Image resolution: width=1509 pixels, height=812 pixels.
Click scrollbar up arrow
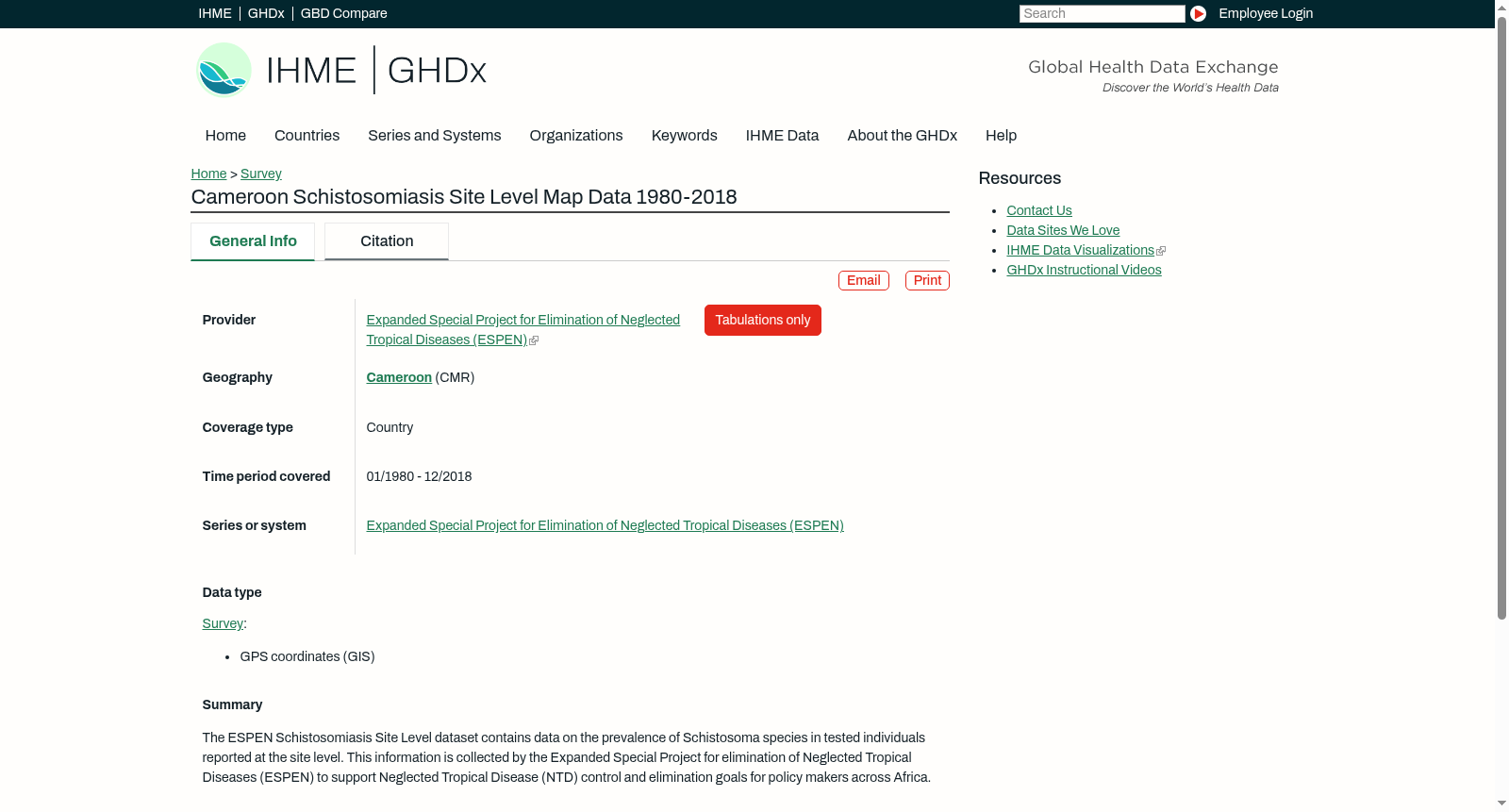1501,7
